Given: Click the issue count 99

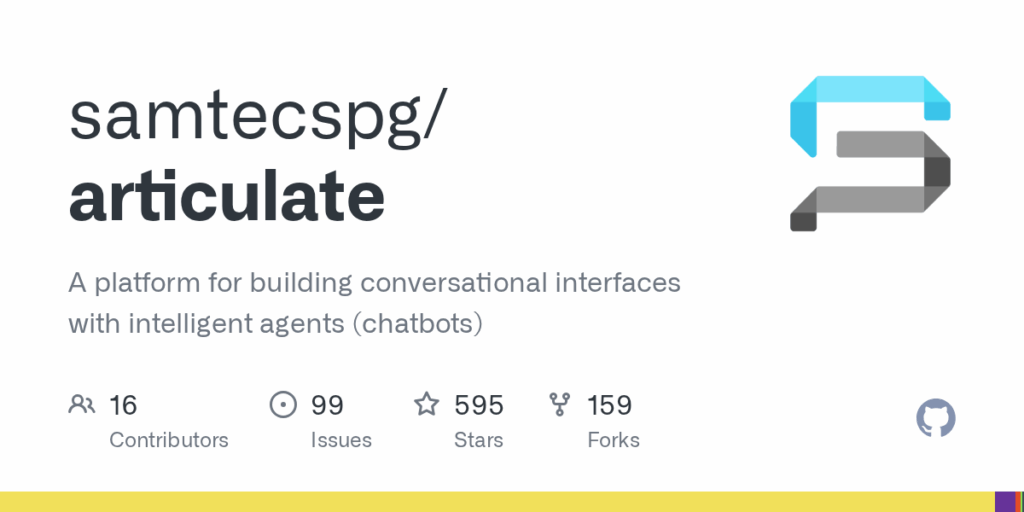Looking at the screenshot, I should tap(327, 405).
